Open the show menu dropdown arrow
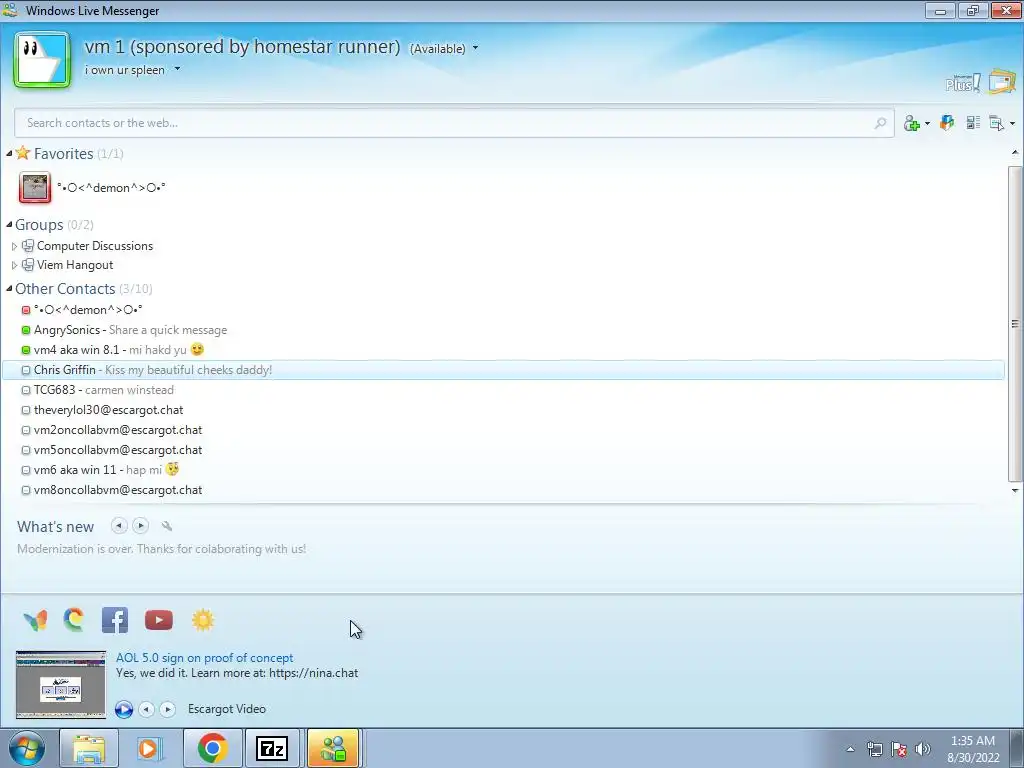Viewport: 1024px width, 768px height. (x=1012, y=123)
